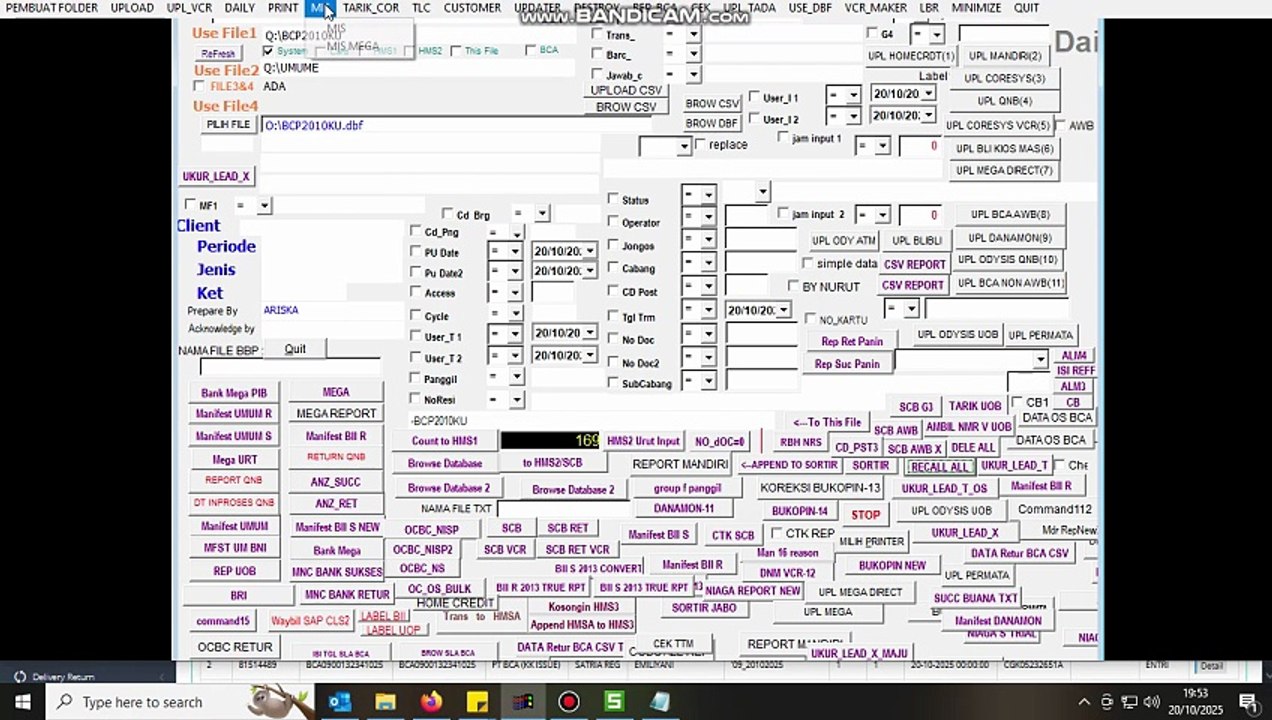Expand the PU Date date picker
The width and height of the screenshot is (1272, 720).
[590, 251]
